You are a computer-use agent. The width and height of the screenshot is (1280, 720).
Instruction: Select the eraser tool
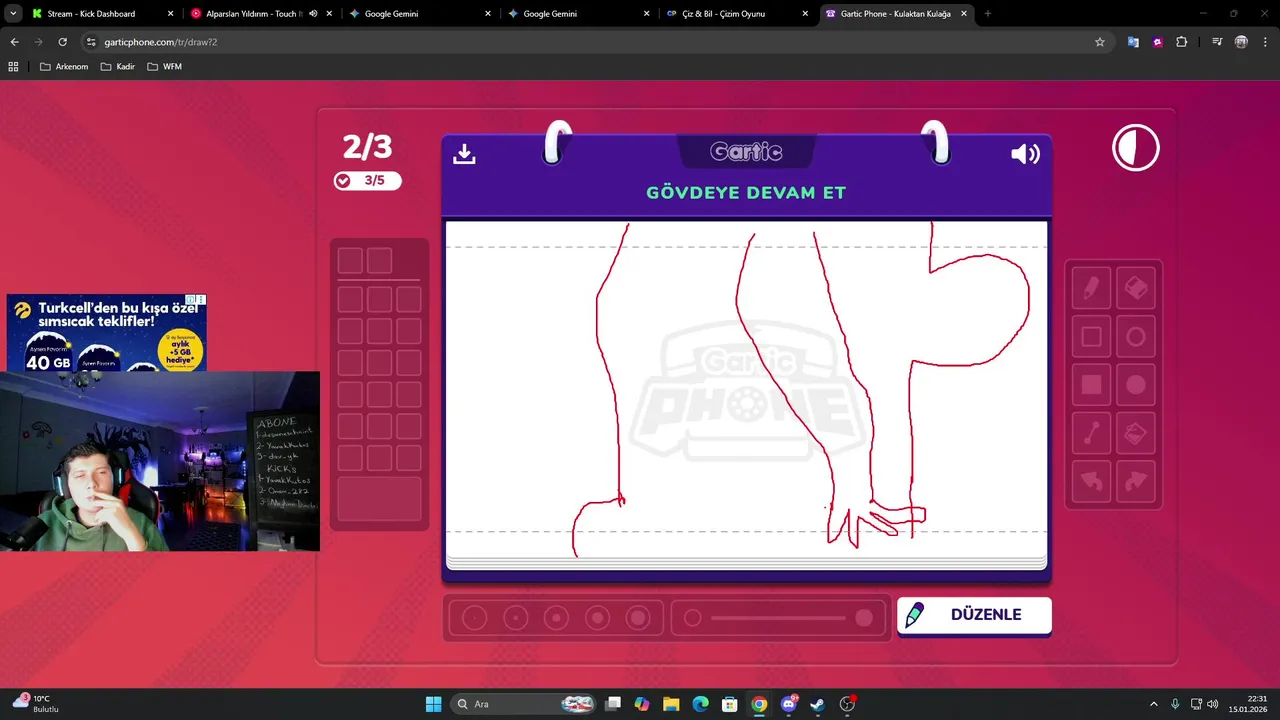tap(1135, 289)
